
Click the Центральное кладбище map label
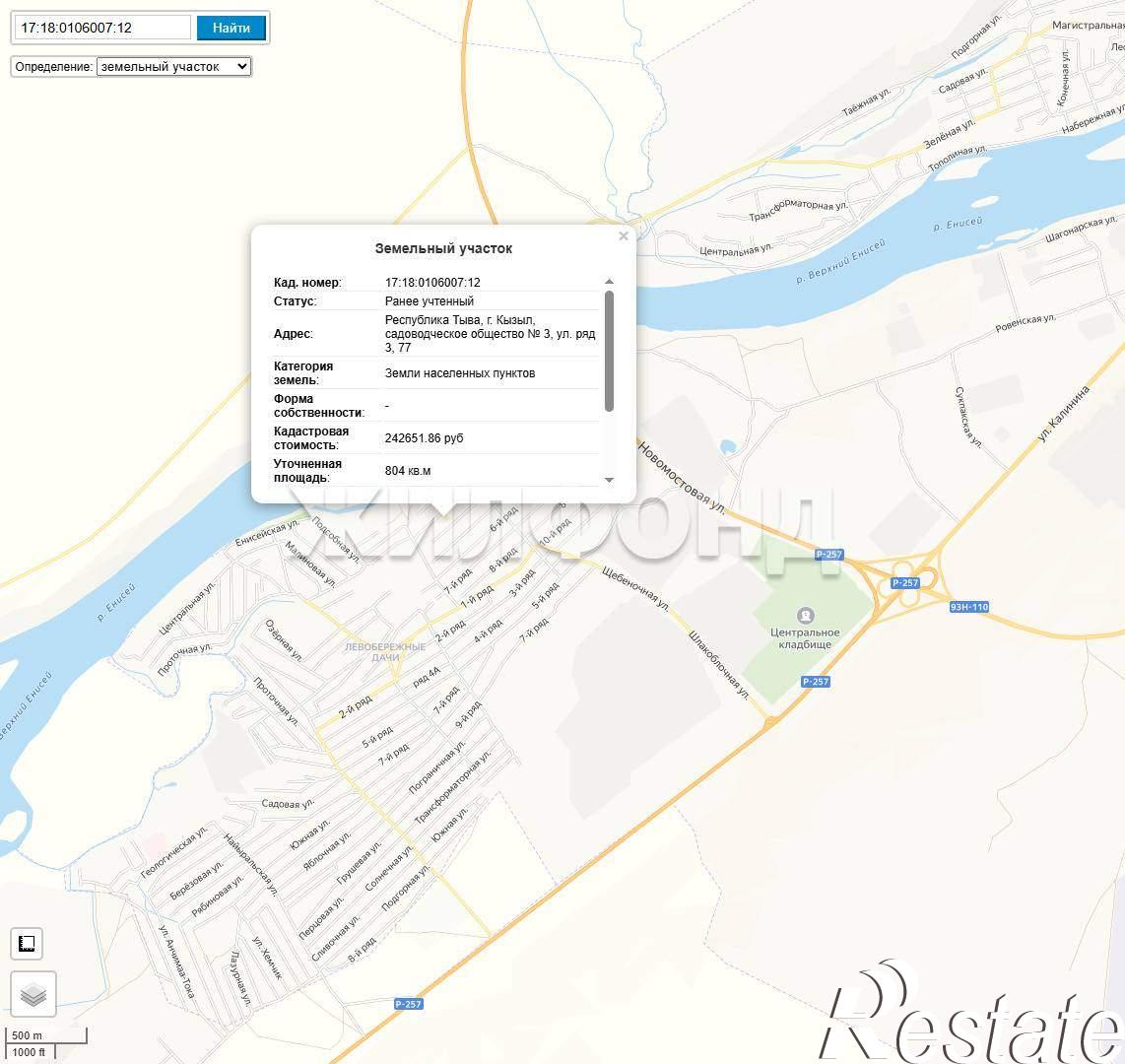[x=805, y=638]
